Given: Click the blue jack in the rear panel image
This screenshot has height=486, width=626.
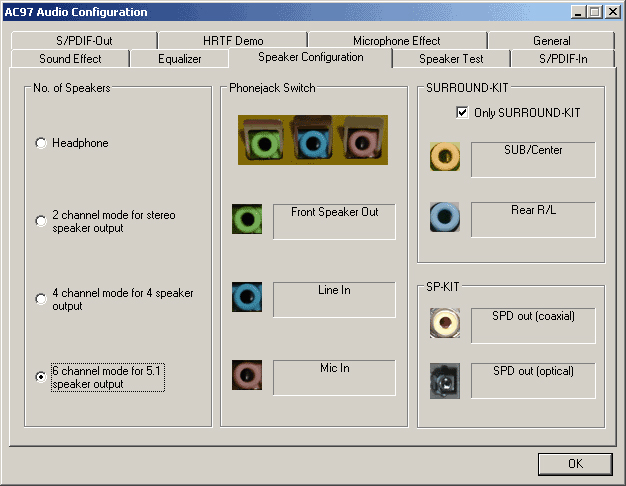Looking at the screenshot, I should point(313,143).
